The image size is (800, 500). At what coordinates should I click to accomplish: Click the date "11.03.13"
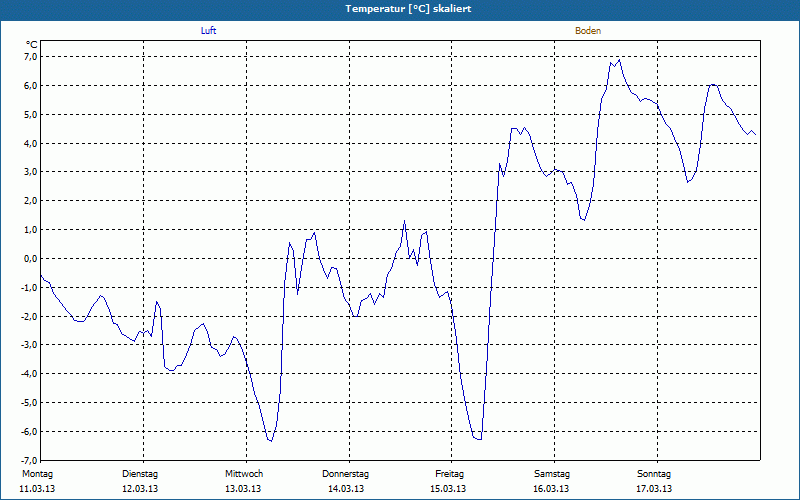tap(37, 489)
